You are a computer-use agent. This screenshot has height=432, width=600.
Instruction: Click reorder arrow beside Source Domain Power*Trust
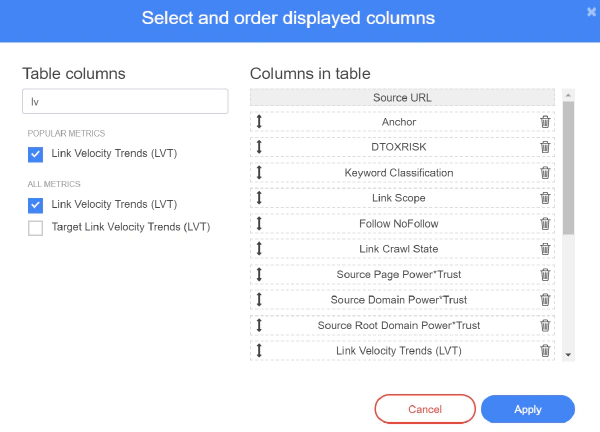(x=259, y=300)
